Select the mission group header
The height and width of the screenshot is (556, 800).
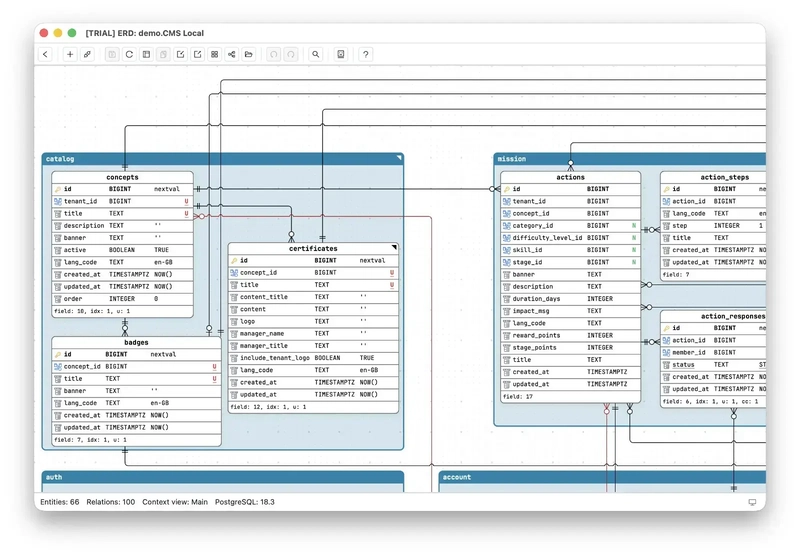click(x=630, y=159)
